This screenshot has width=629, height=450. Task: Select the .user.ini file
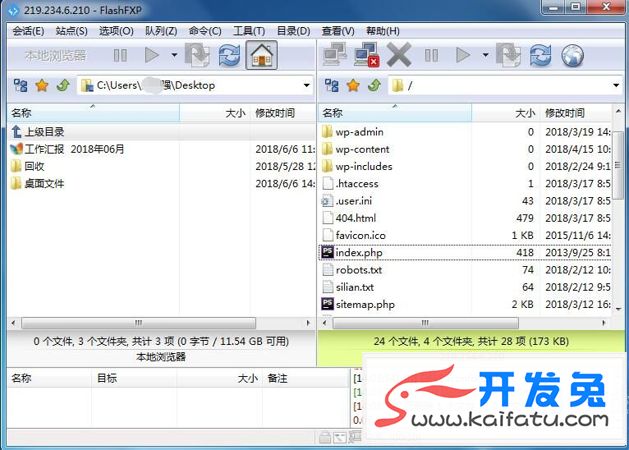(x=466, y=201)
